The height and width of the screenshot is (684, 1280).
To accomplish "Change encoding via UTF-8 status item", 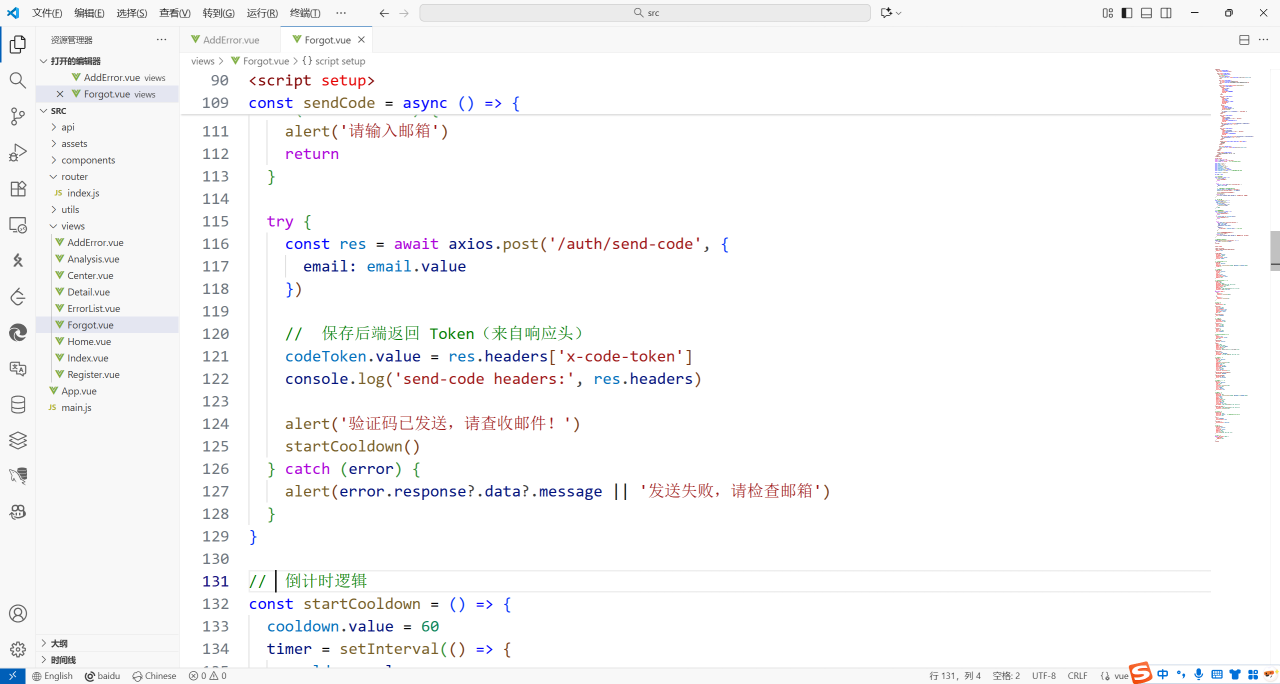I will tap(1044, 676).
